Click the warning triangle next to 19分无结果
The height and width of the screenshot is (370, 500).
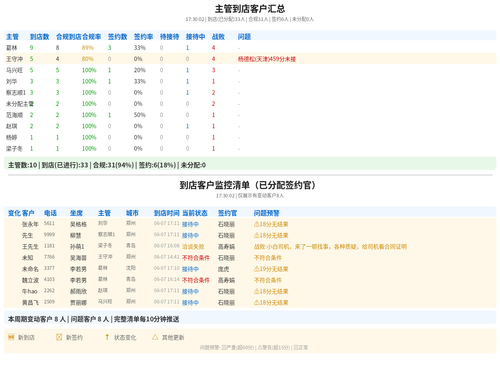pyautogui.click(x=257, y=269)
